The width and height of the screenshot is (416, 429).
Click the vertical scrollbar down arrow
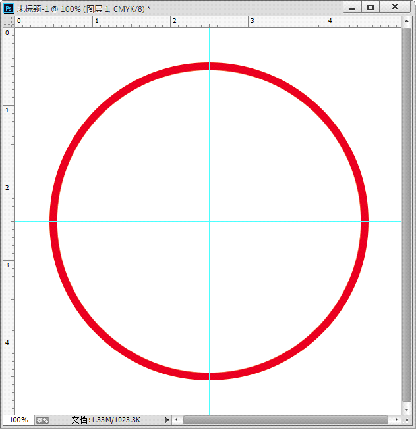coord(406,410)
